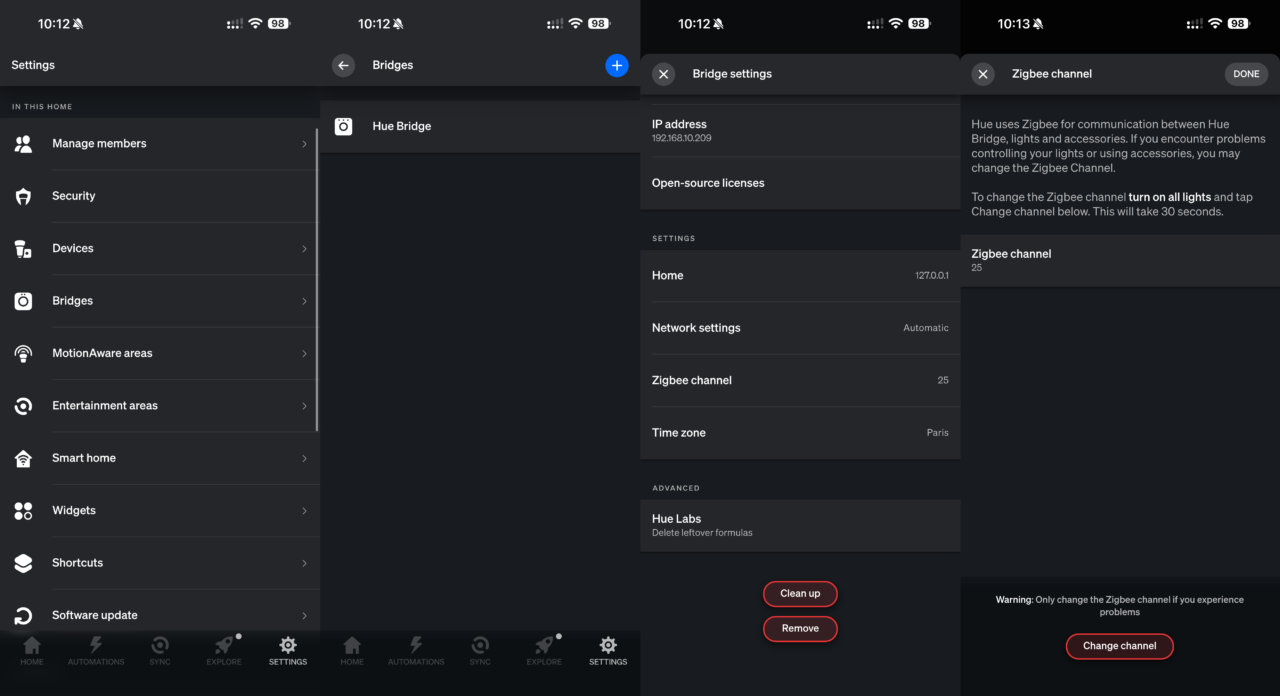
Task: Open Open-source licenses
Action: 800,183
